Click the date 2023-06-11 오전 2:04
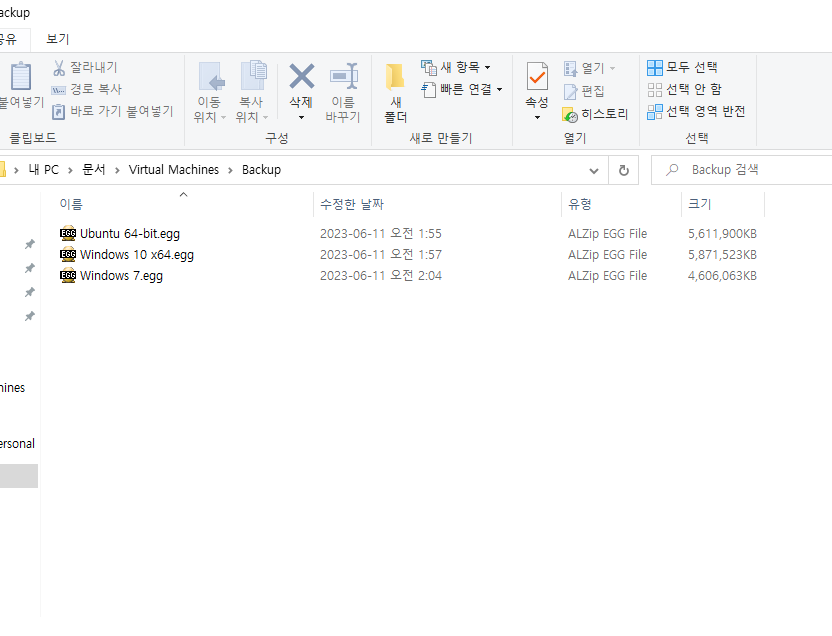This screenshot has width=832, height=636. [380, 276]
